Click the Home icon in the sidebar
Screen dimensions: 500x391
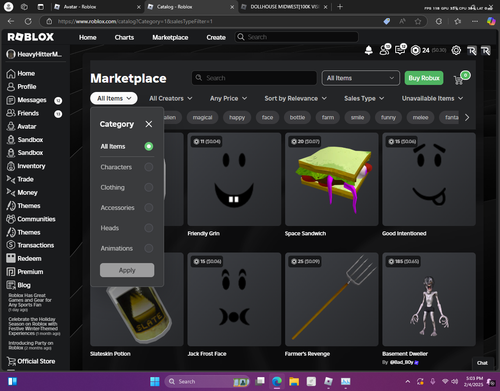click(11, 74)
